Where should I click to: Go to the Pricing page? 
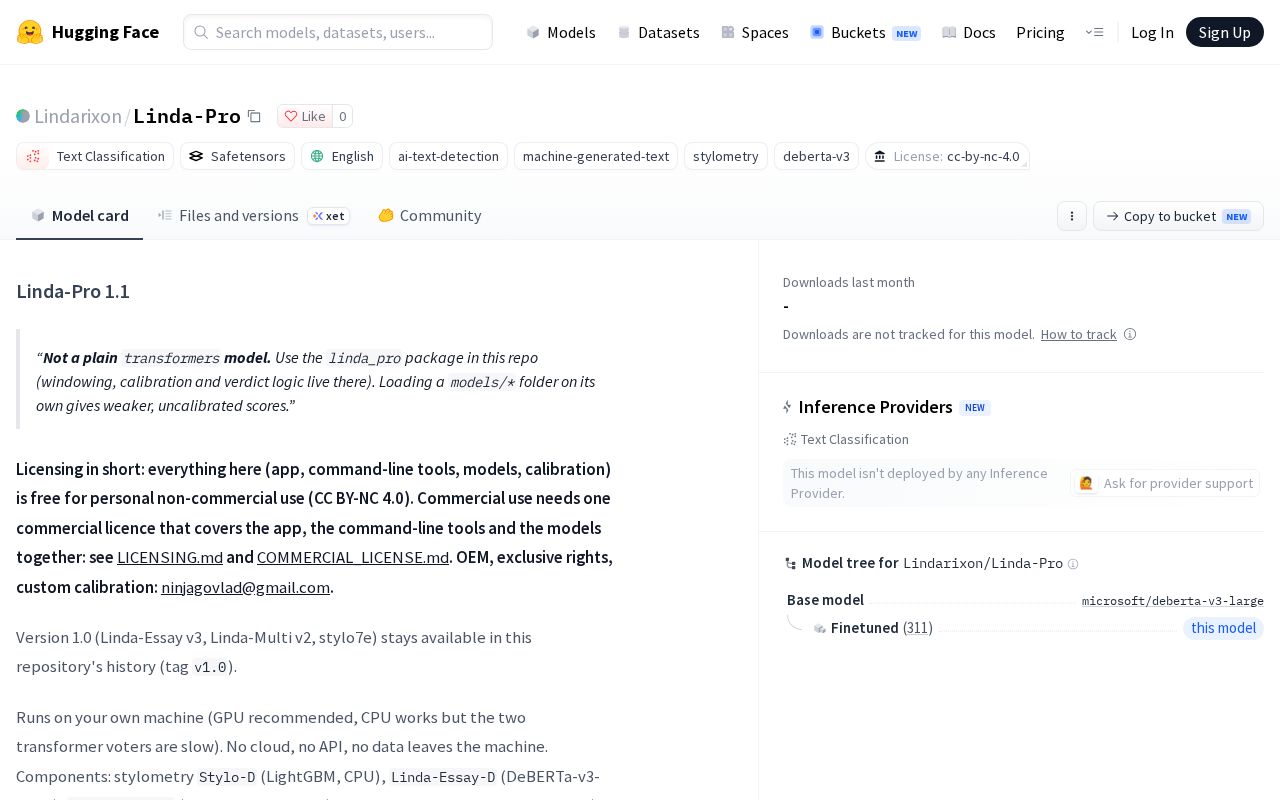pos(1040,32)
